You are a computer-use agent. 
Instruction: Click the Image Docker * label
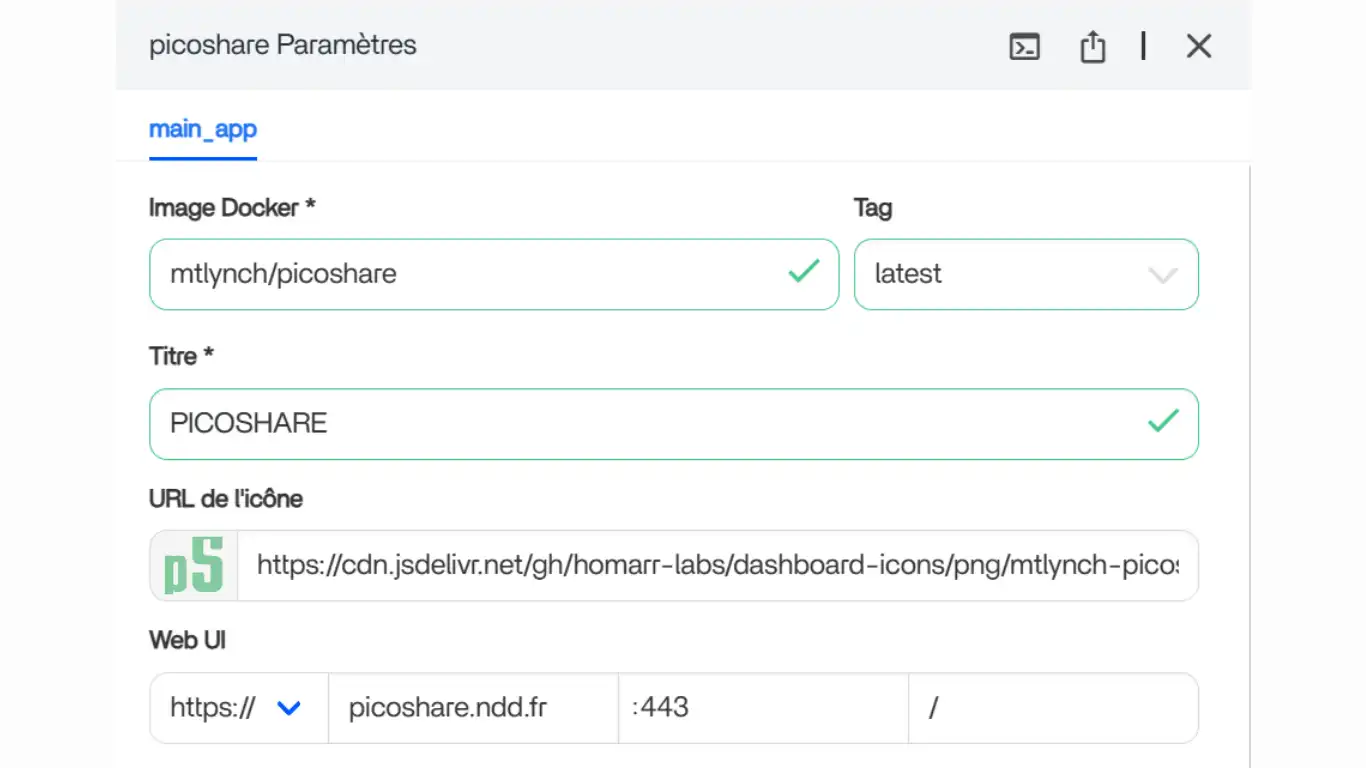[232, 208]
